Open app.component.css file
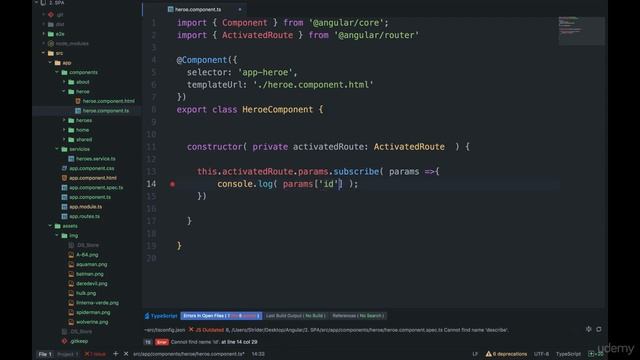 (91, 168)
